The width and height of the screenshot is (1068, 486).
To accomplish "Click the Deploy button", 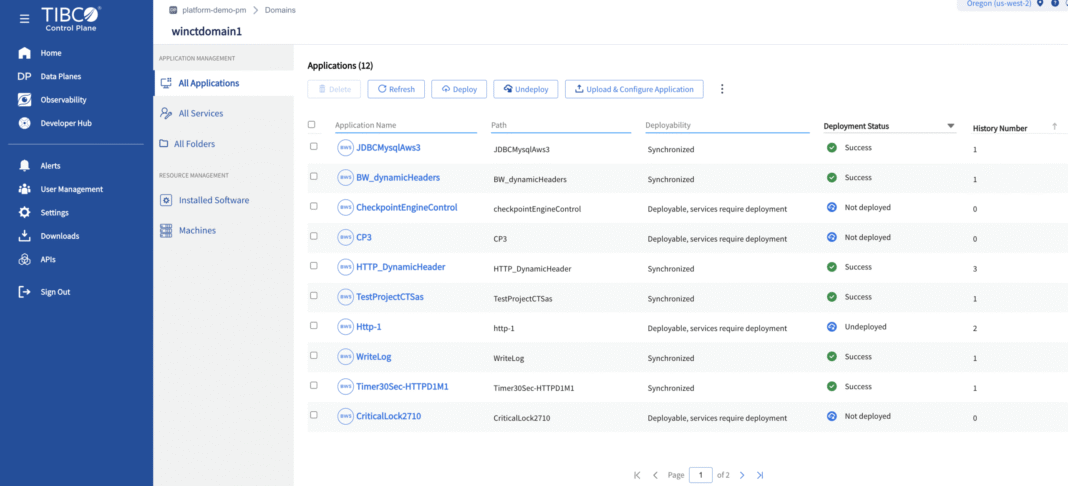I will click(x=459, y=89).
